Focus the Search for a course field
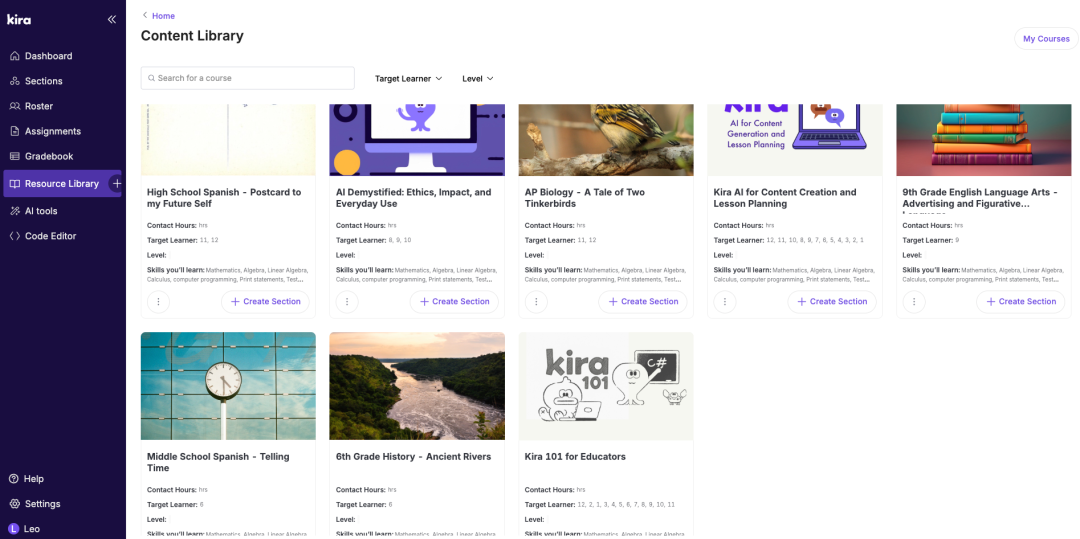1080x539 pixels. 248,78
